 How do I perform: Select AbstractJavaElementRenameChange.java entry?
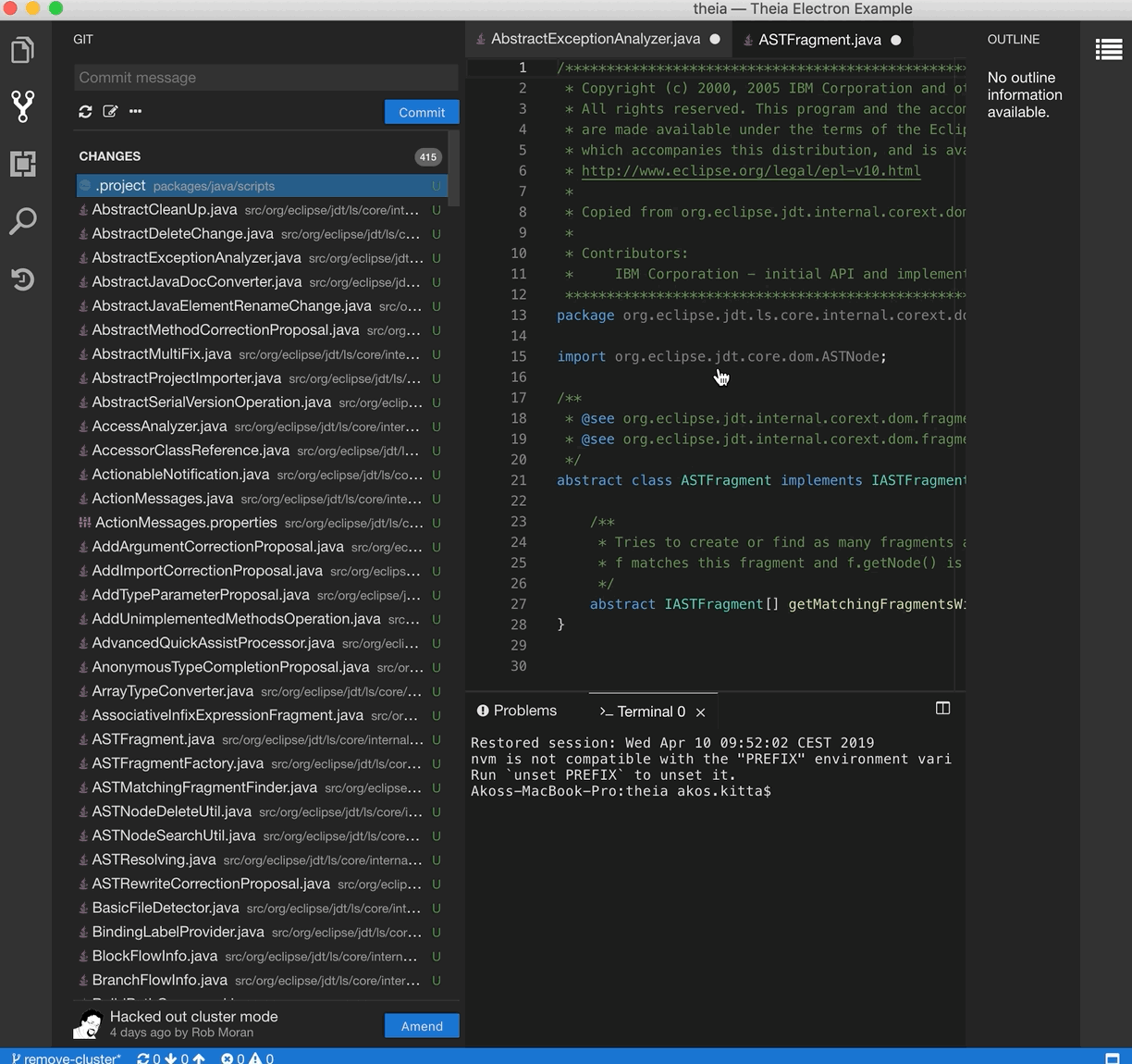click(x=262, y=306)
